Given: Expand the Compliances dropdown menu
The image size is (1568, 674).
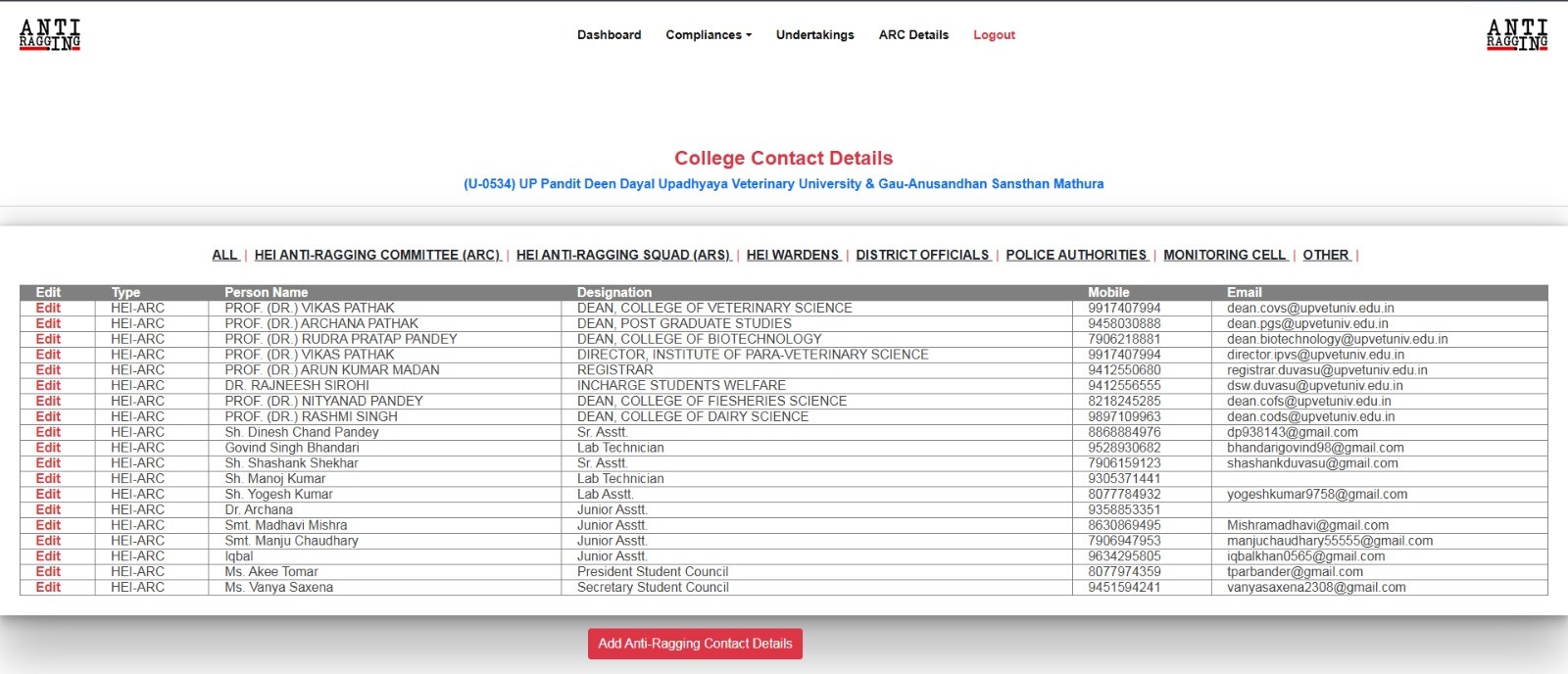Looking at the screenshot, I should tap(708, 35).
